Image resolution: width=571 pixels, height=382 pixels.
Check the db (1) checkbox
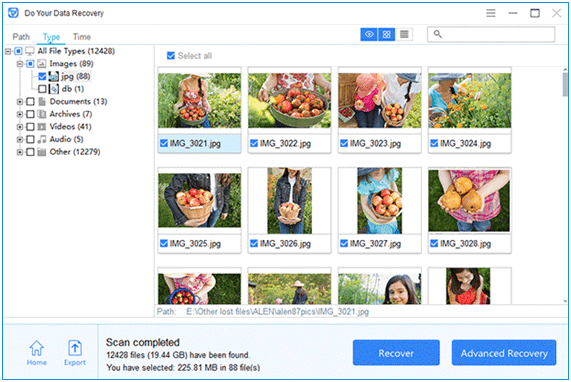click(x=42, y=89)
